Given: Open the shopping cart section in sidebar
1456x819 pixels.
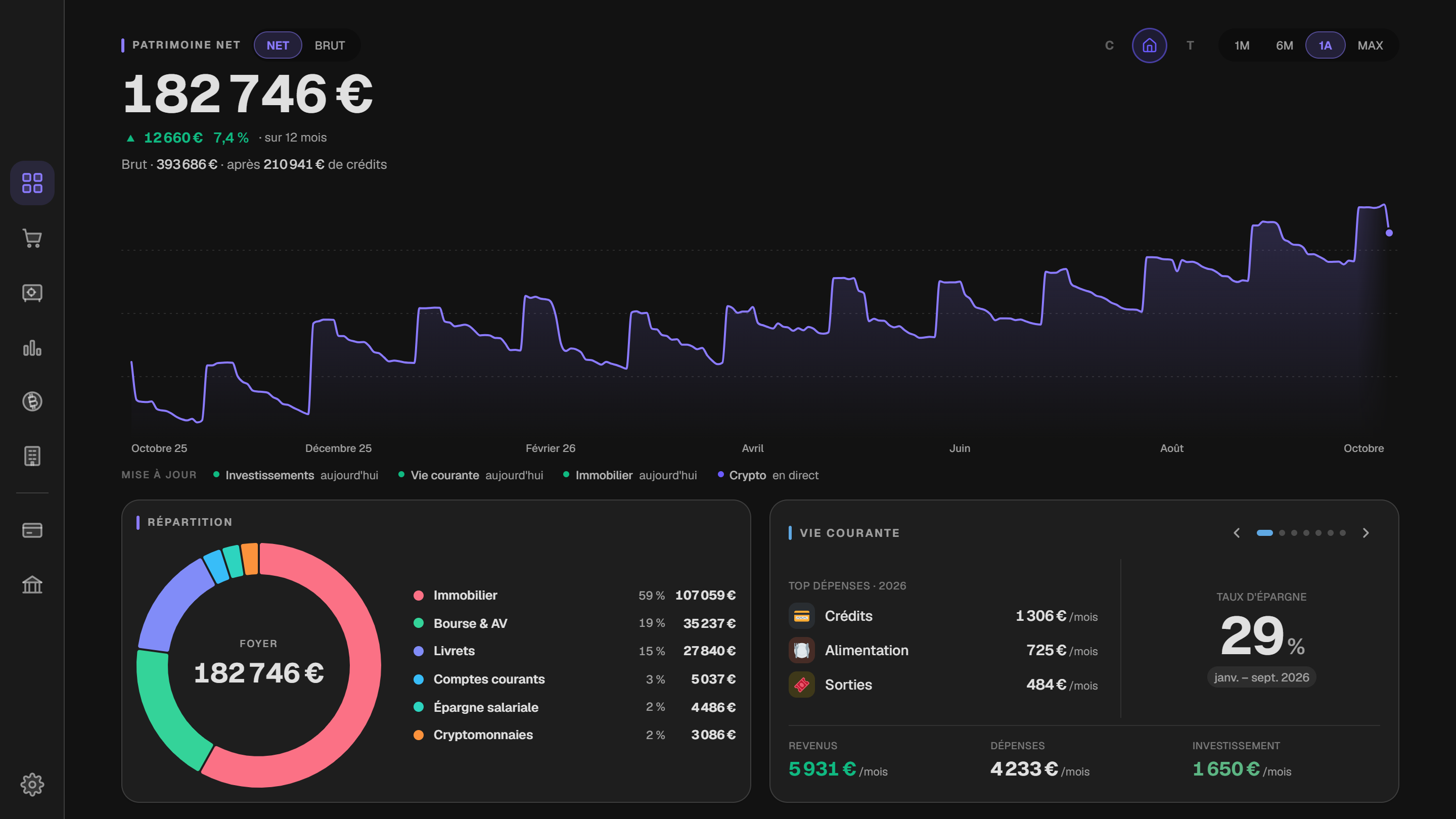Looking at the screenshot, I should (x=32, y=238).
